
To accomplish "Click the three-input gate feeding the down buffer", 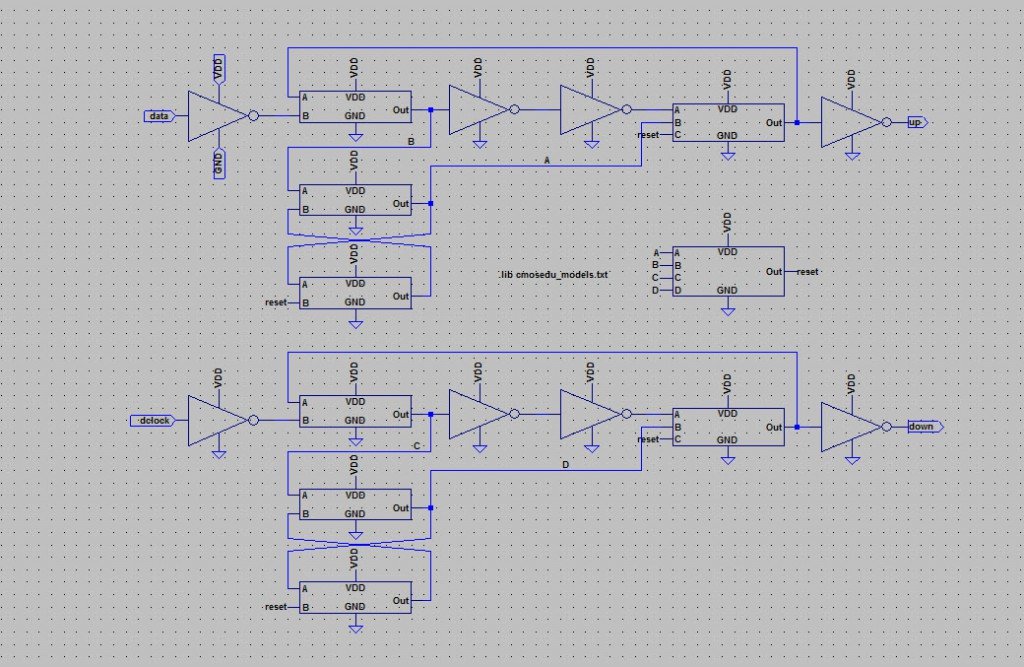I will [727, 427].
